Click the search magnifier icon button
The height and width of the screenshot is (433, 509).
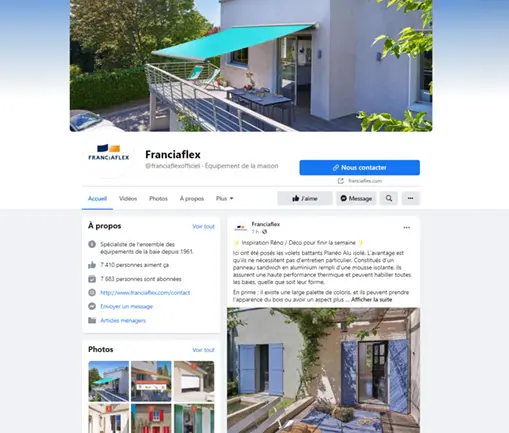click(389, 198)
